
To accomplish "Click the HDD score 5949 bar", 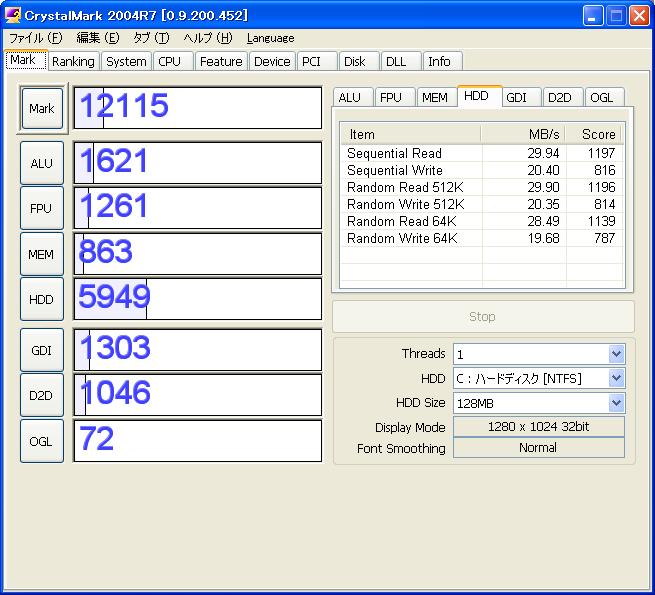I will [x=198, y=299].
